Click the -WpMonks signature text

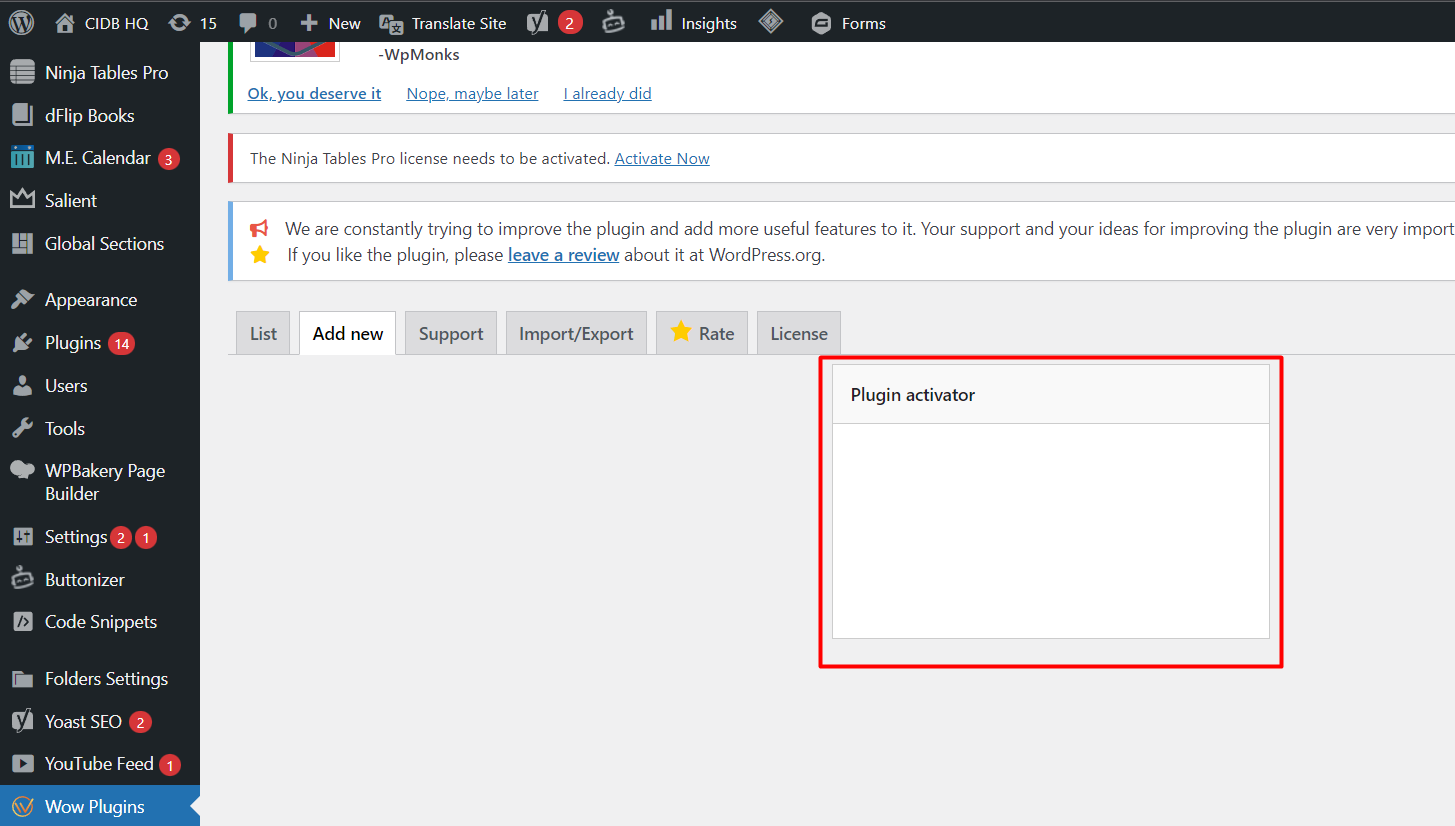pos(419,55)
